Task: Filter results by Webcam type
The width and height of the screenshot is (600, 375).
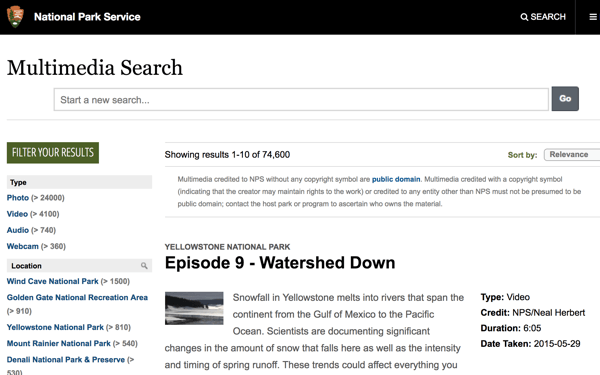Action: point(23,246)
